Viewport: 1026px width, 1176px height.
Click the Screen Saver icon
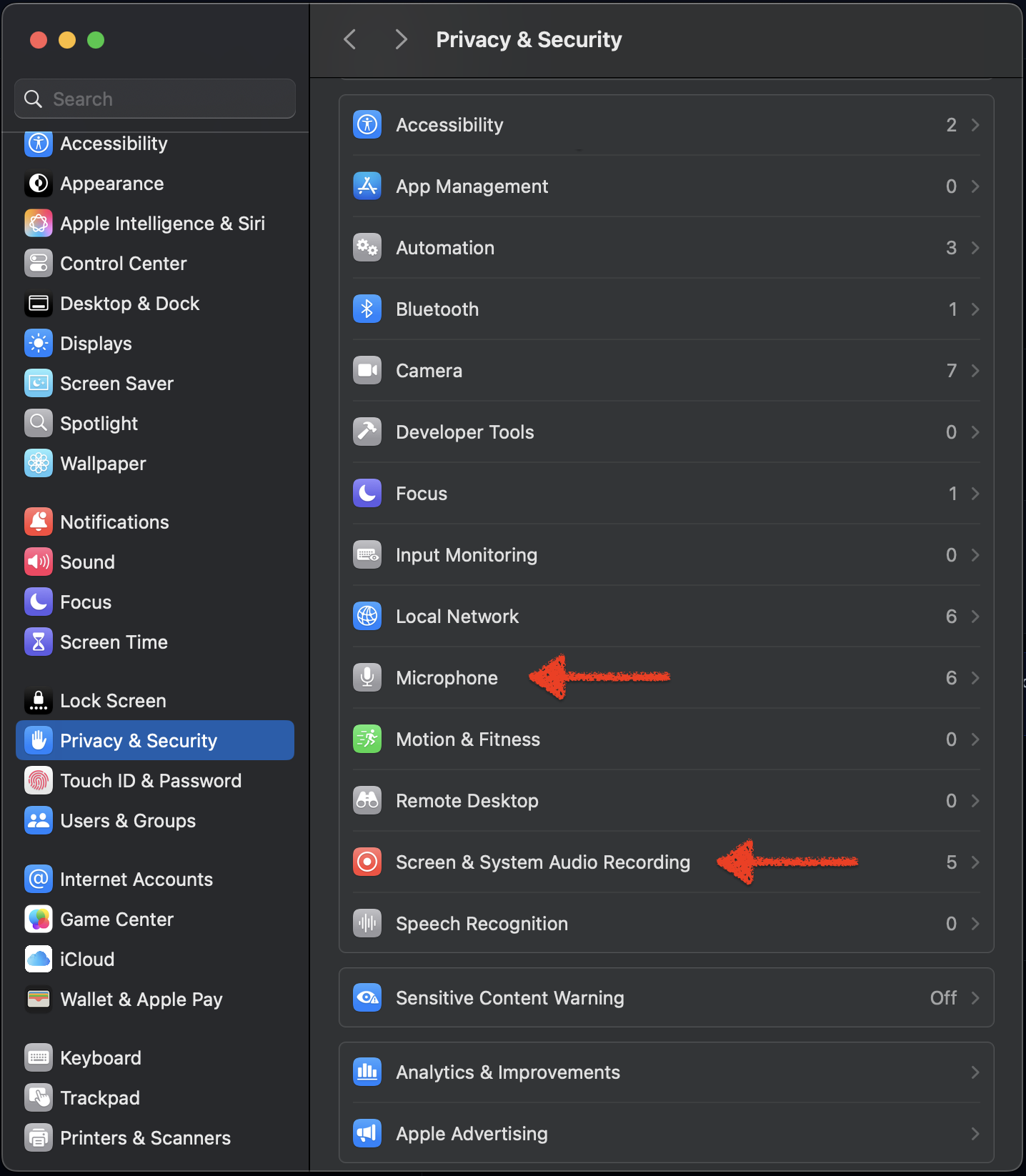coord(39,384)
